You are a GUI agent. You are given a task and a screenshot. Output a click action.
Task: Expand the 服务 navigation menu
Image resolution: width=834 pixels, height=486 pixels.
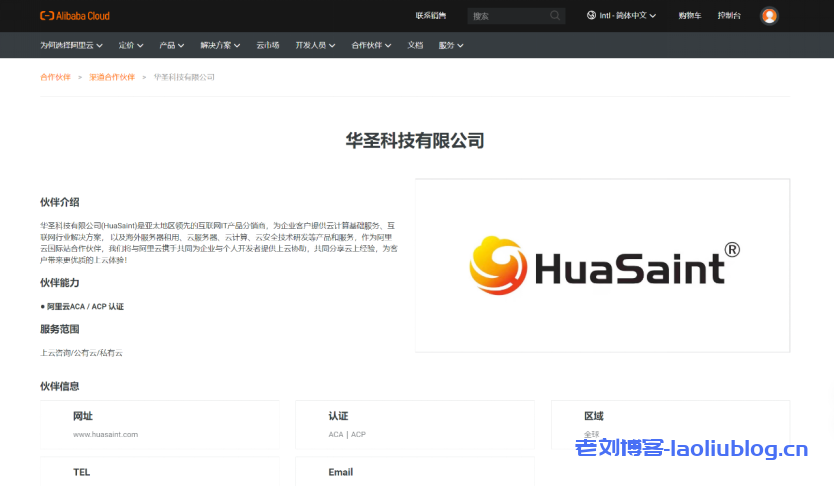[x=450, y=45]
